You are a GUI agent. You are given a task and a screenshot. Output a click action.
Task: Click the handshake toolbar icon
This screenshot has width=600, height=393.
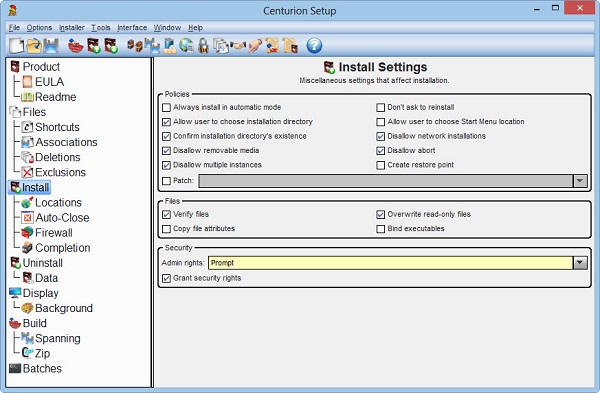(239, 46)
